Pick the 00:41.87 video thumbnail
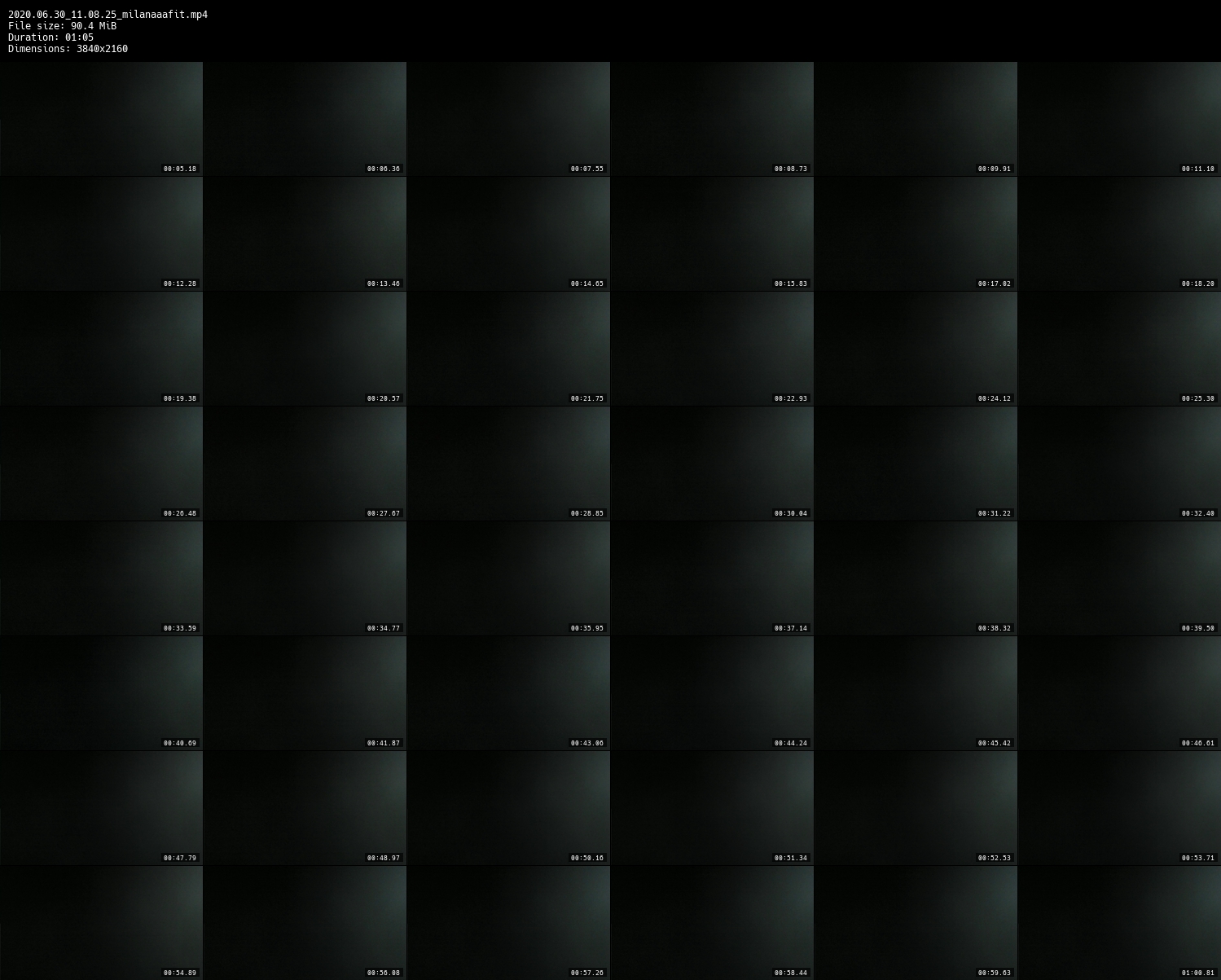 click(305, 693)
